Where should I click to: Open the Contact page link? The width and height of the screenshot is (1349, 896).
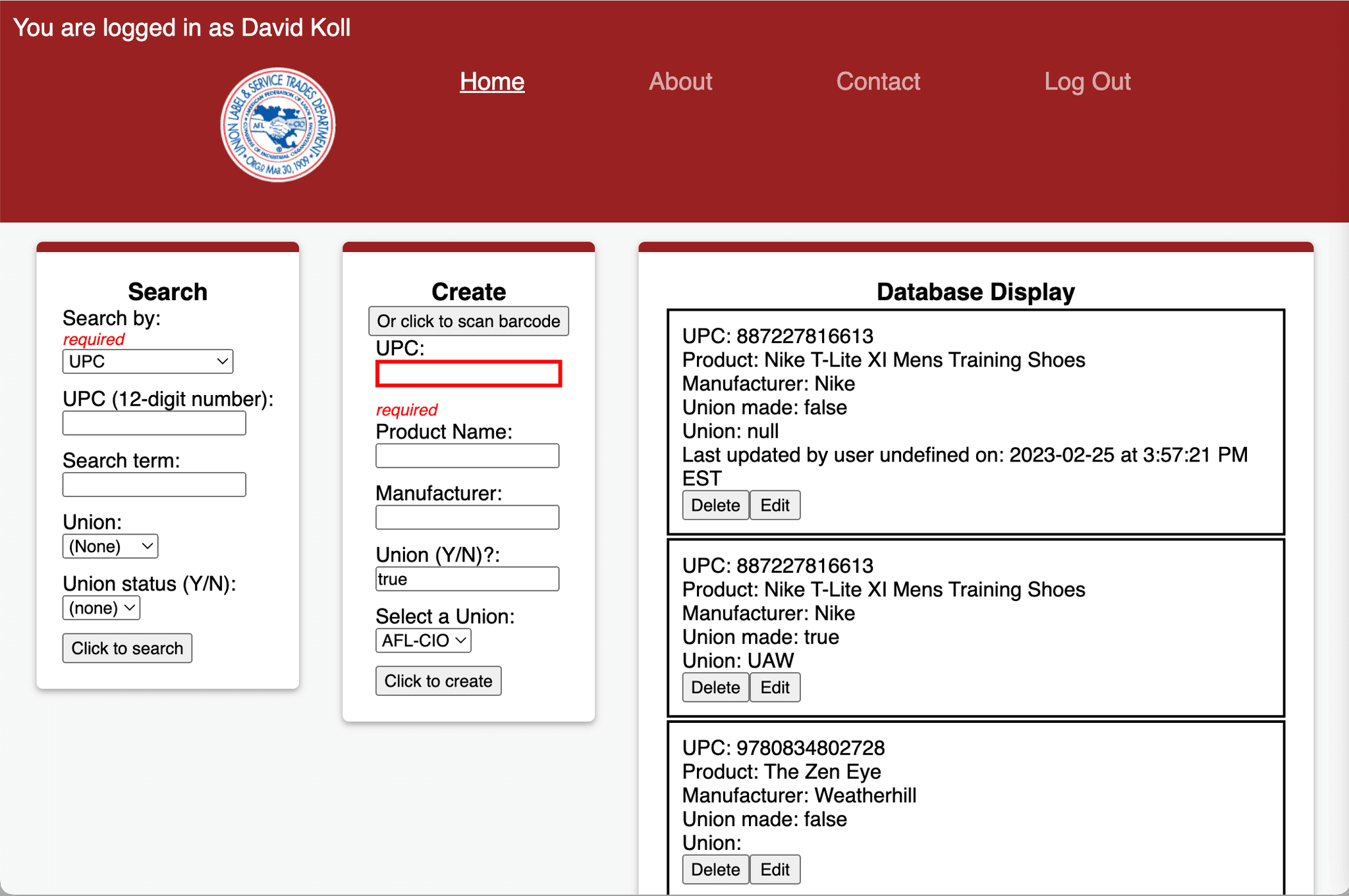878,82
